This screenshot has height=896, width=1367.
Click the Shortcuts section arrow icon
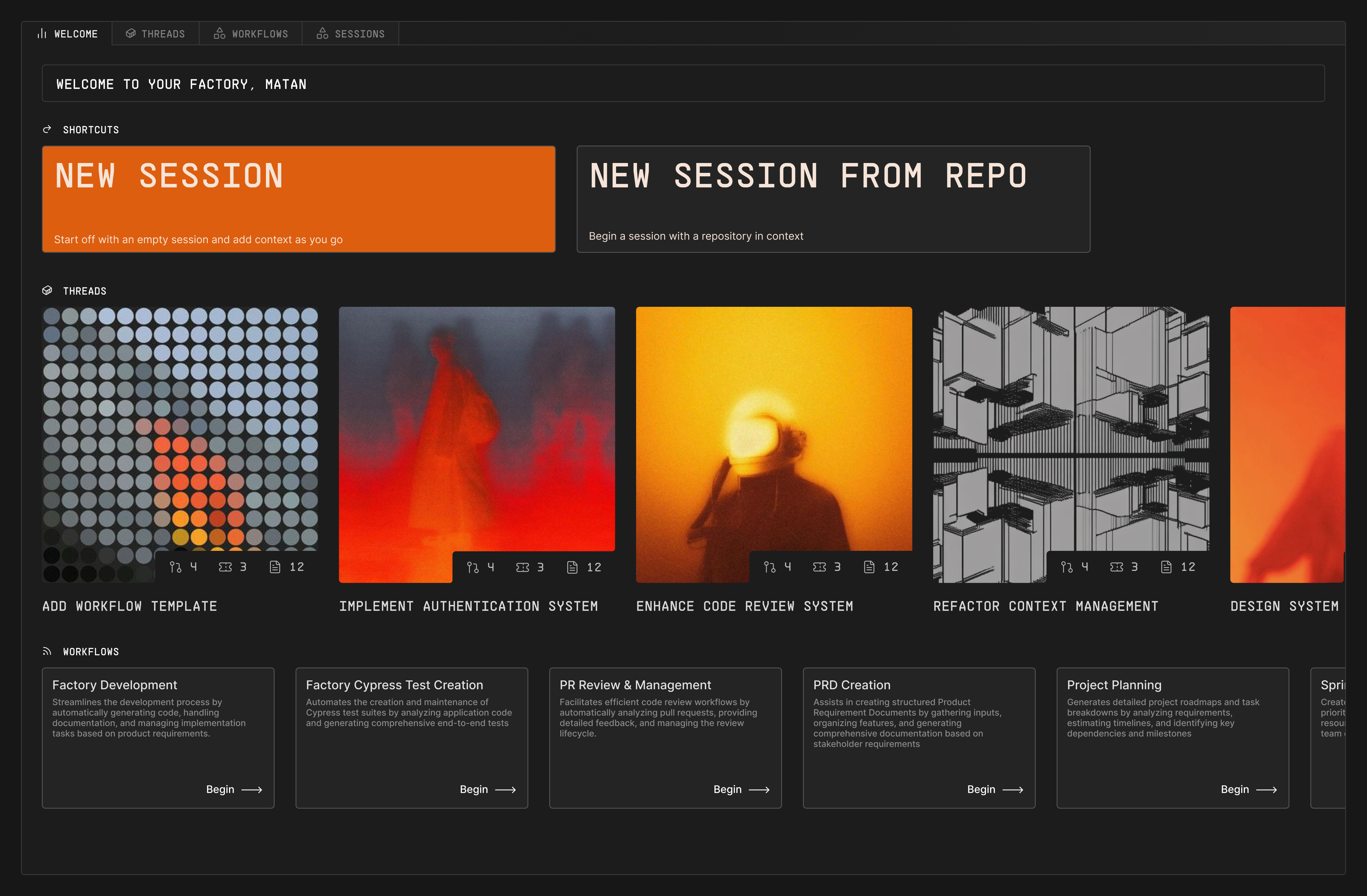click(x=47, y=129)
